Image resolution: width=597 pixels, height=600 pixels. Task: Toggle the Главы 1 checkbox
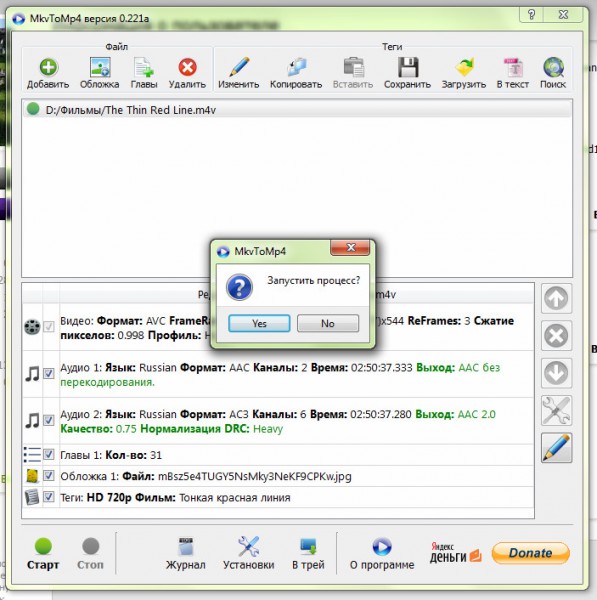tap(49, 454)
